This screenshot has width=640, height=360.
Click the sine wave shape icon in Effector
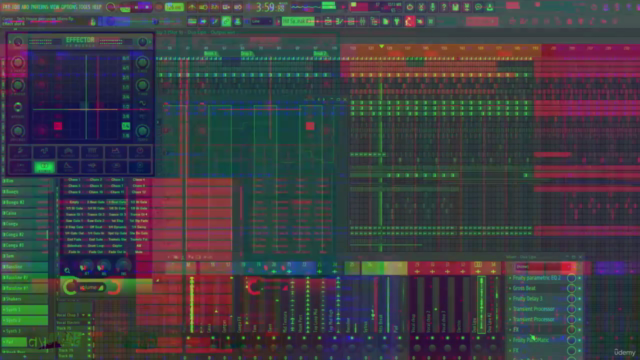pos(142,103)
